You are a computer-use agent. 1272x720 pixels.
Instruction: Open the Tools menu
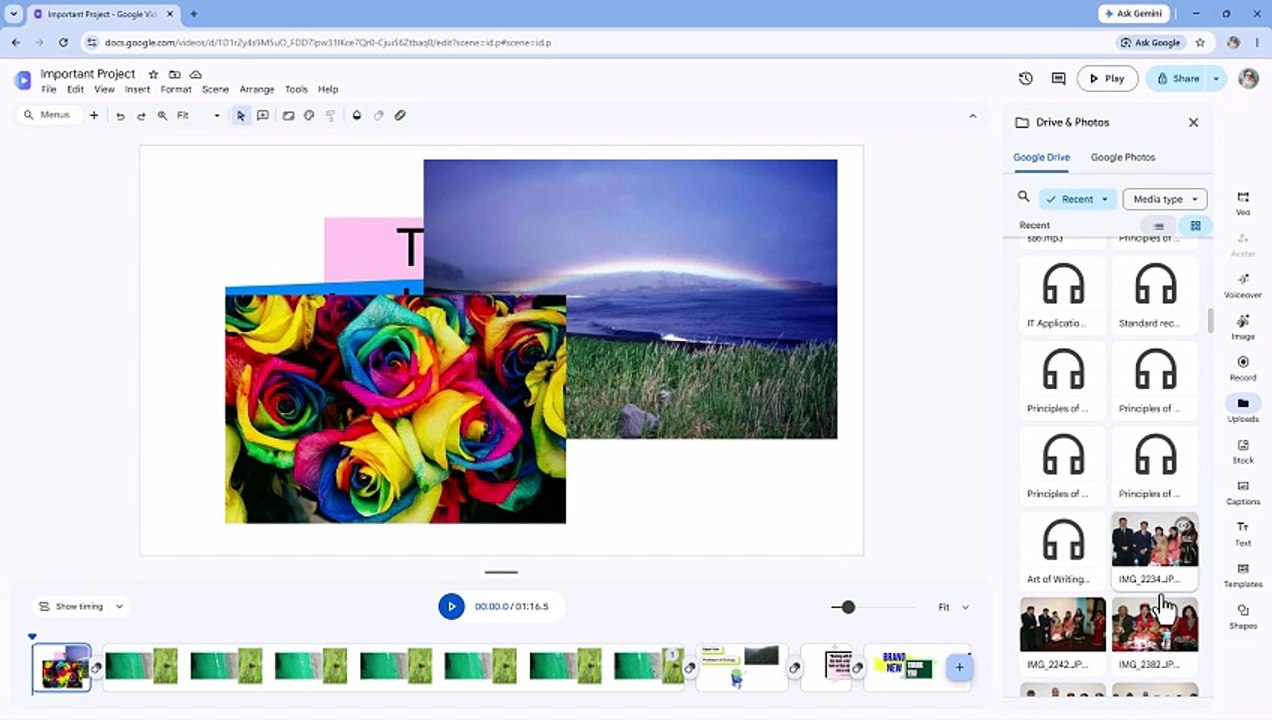coord(296,89)
